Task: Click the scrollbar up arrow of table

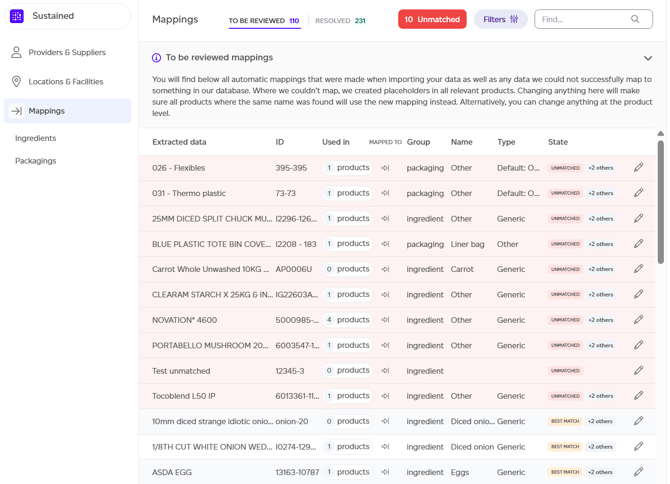Action: point(661,134)
